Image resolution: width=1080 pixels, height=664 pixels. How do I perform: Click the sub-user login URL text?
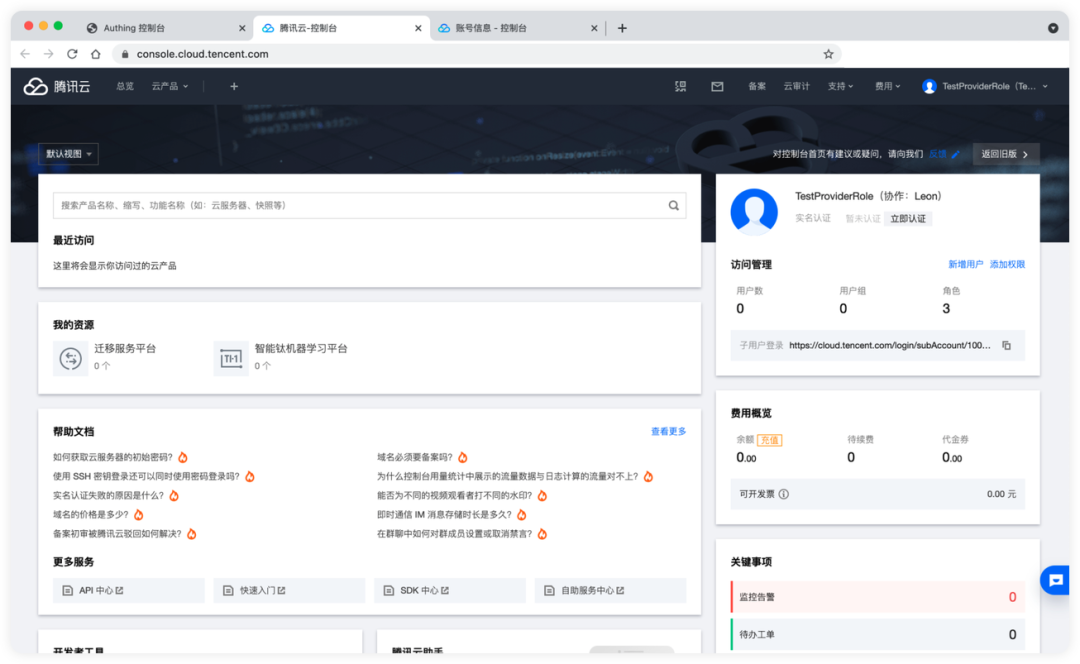[x=890, y=346]
